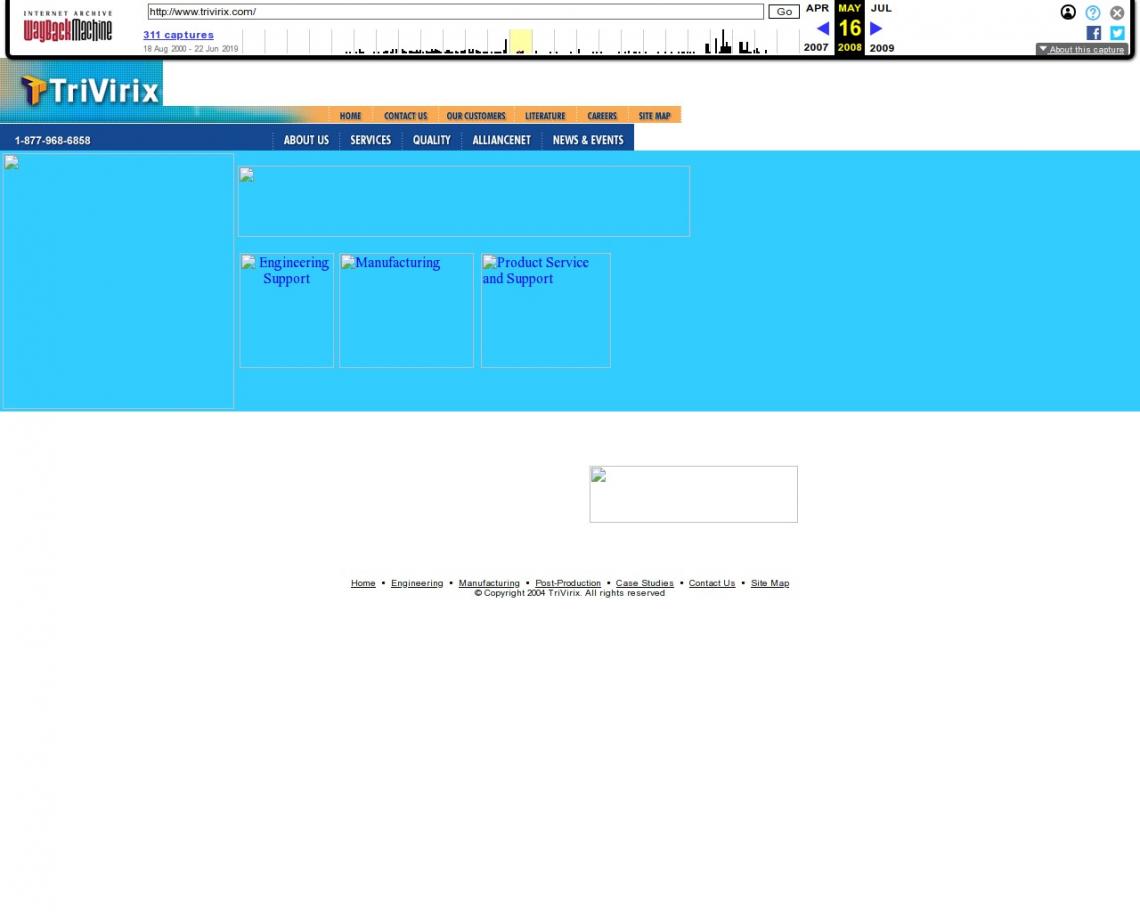Viewport: 1140px width, 912px height.
Task: Open footer Home link
Action: (363, 583)
